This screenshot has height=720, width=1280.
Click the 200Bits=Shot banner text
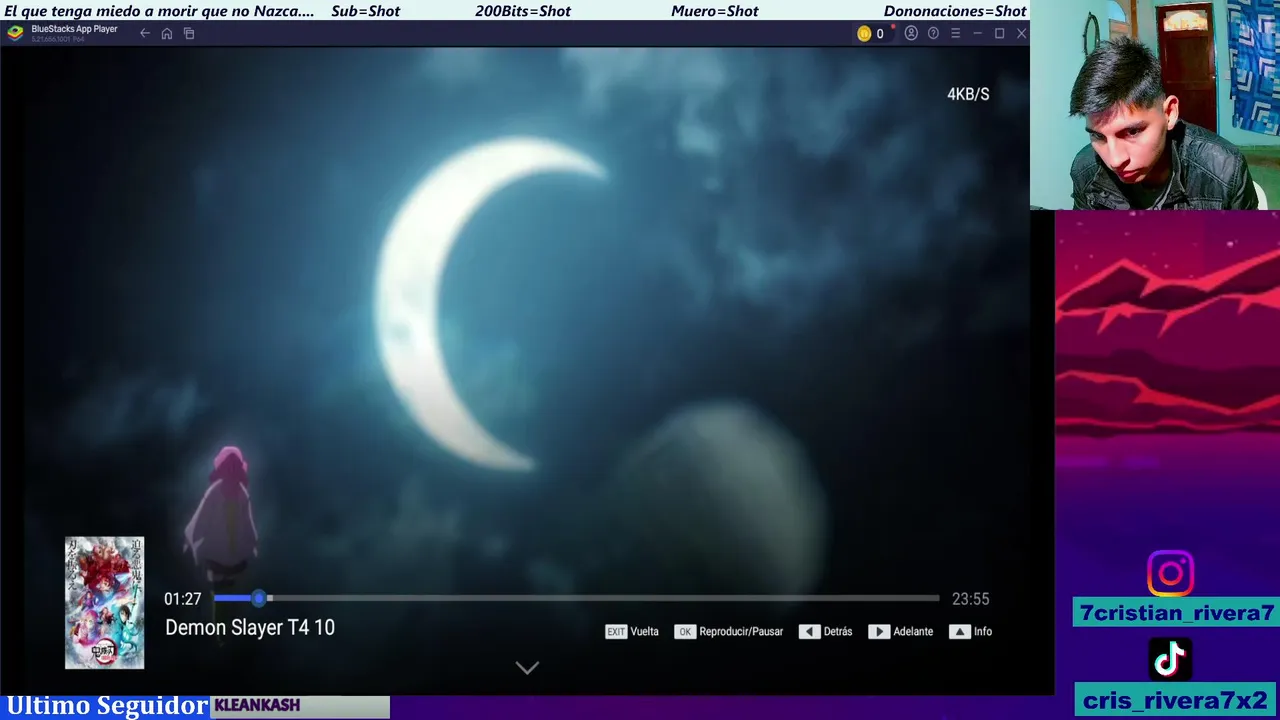coord(523,11)
